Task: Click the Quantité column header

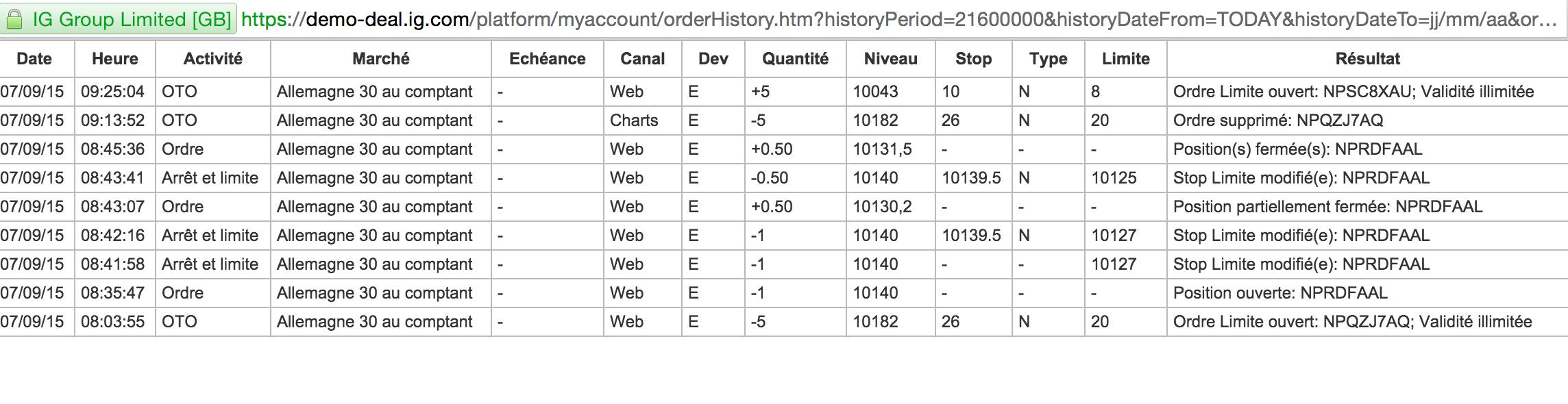Action: coord(795,59)
